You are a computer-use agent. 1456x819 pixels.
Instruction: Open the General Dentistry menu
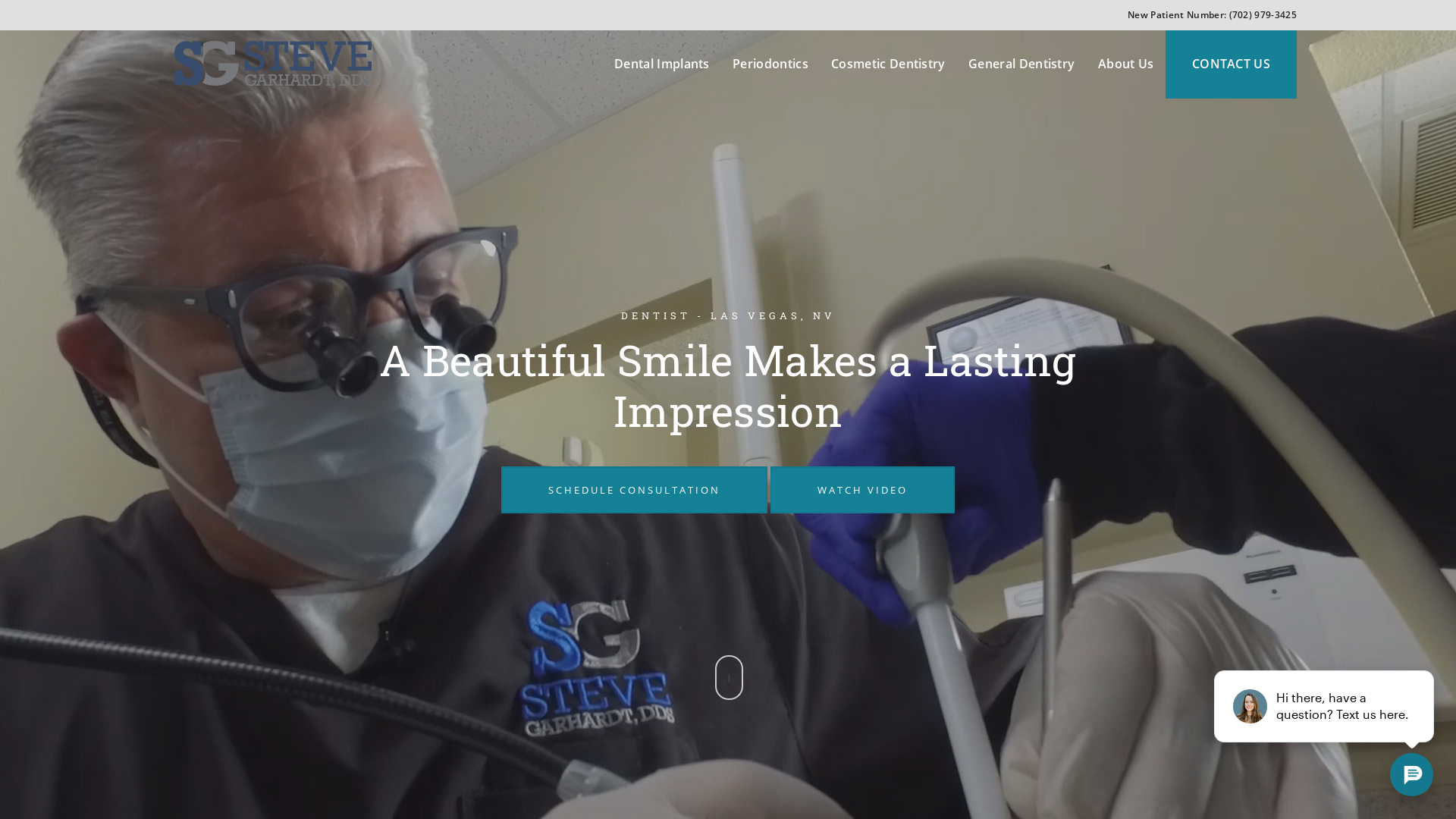[x=1021, y=64]
